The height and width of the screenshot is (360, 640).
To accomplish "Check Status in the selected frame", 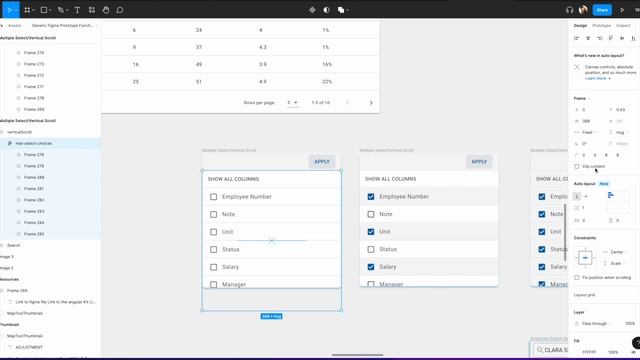I will point(213,249).
